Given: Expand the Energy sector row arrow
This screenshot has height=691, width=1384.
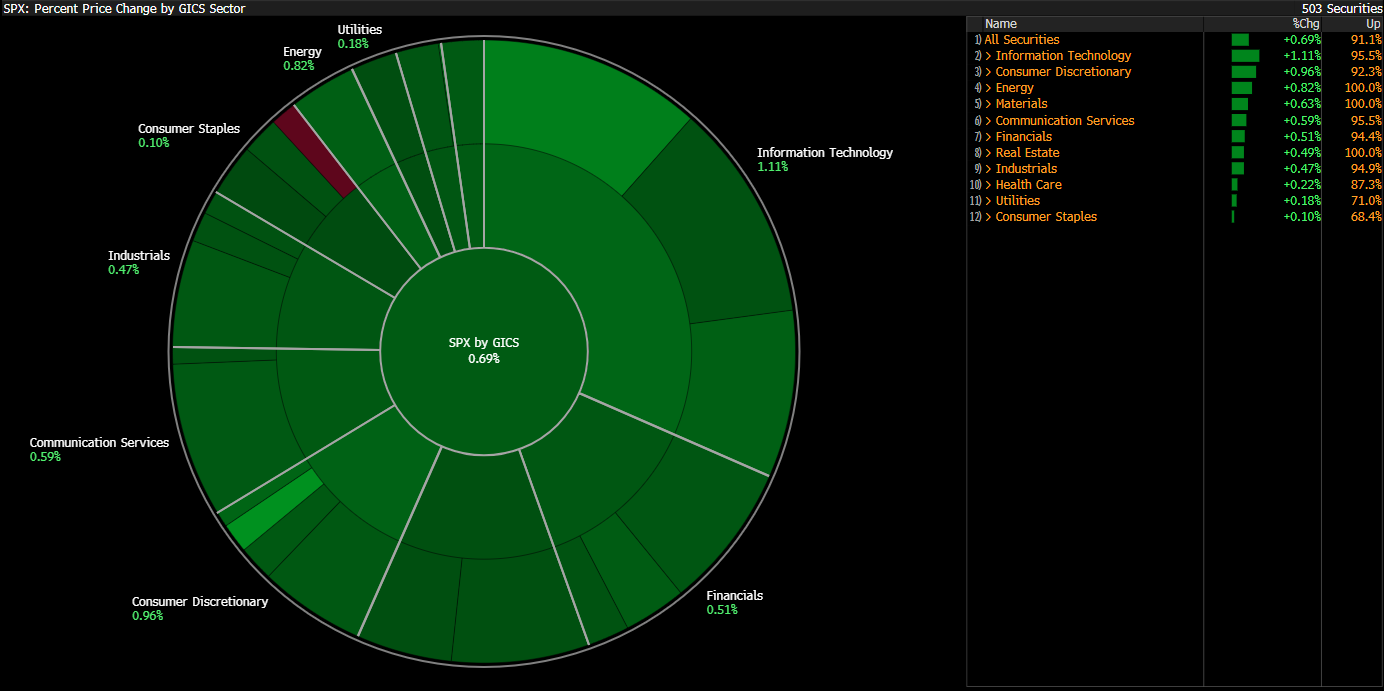Looking at the screenshot, I should coord(988,88).
